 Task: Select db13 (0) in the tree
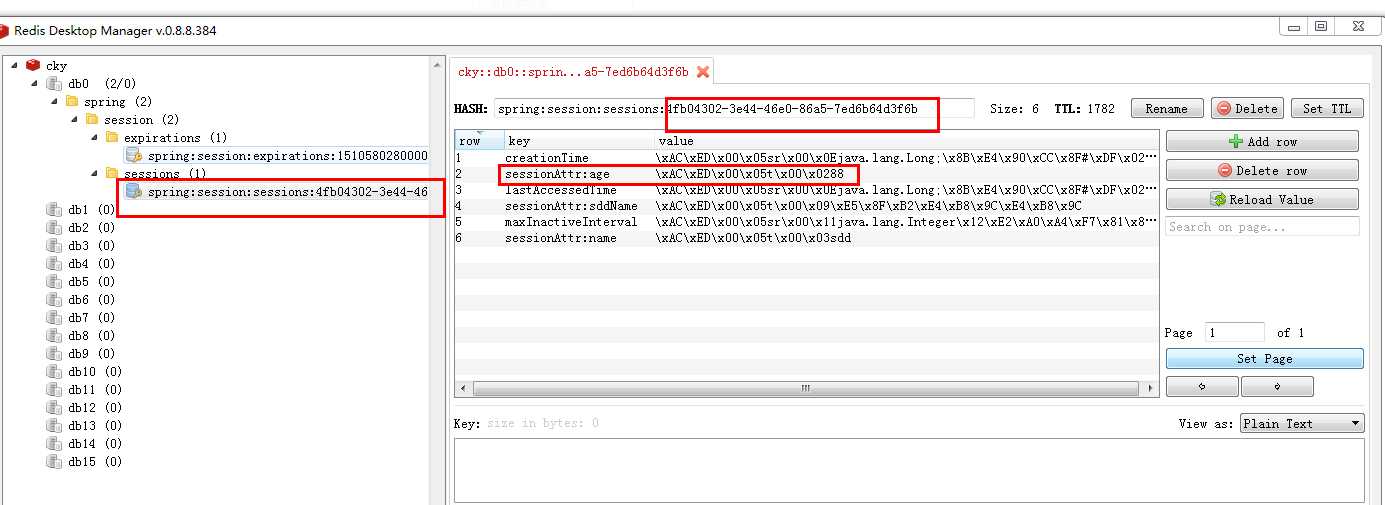coord(95,426)
